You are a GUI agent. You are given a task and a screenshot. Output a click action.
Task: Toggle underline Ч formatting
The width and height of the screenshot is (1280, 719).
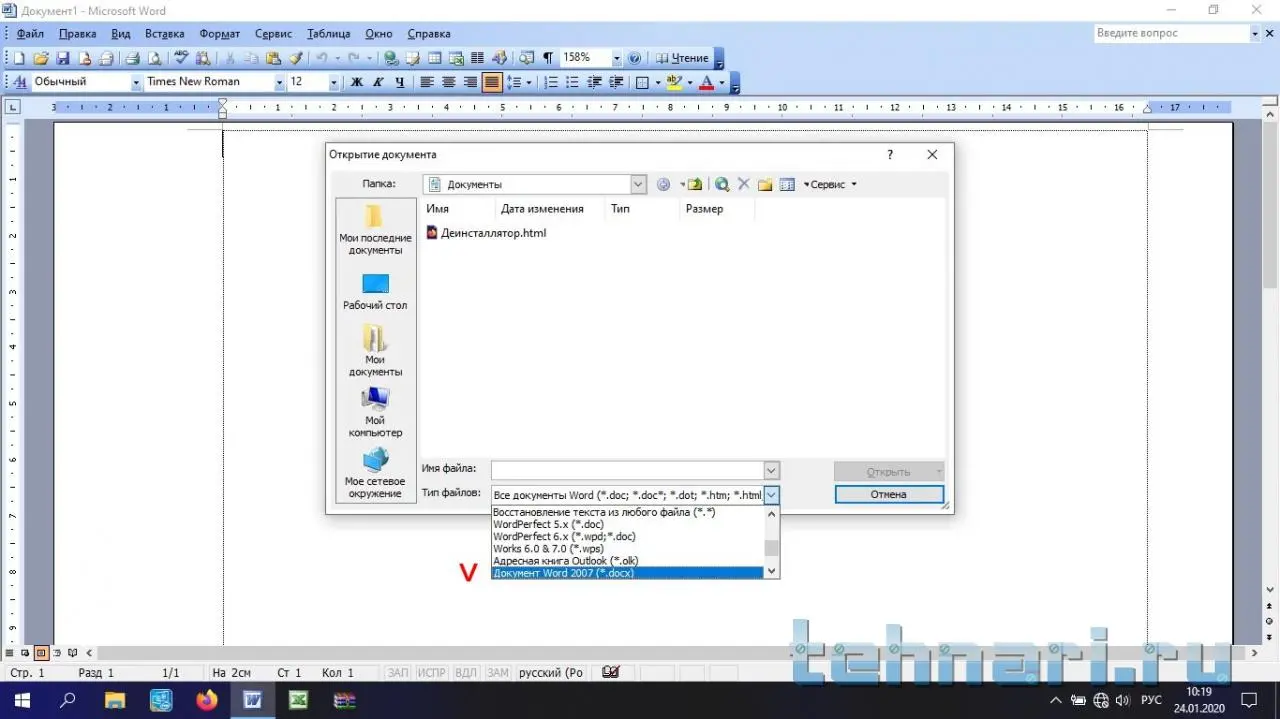pyautogui.click(x=400, y=82)
